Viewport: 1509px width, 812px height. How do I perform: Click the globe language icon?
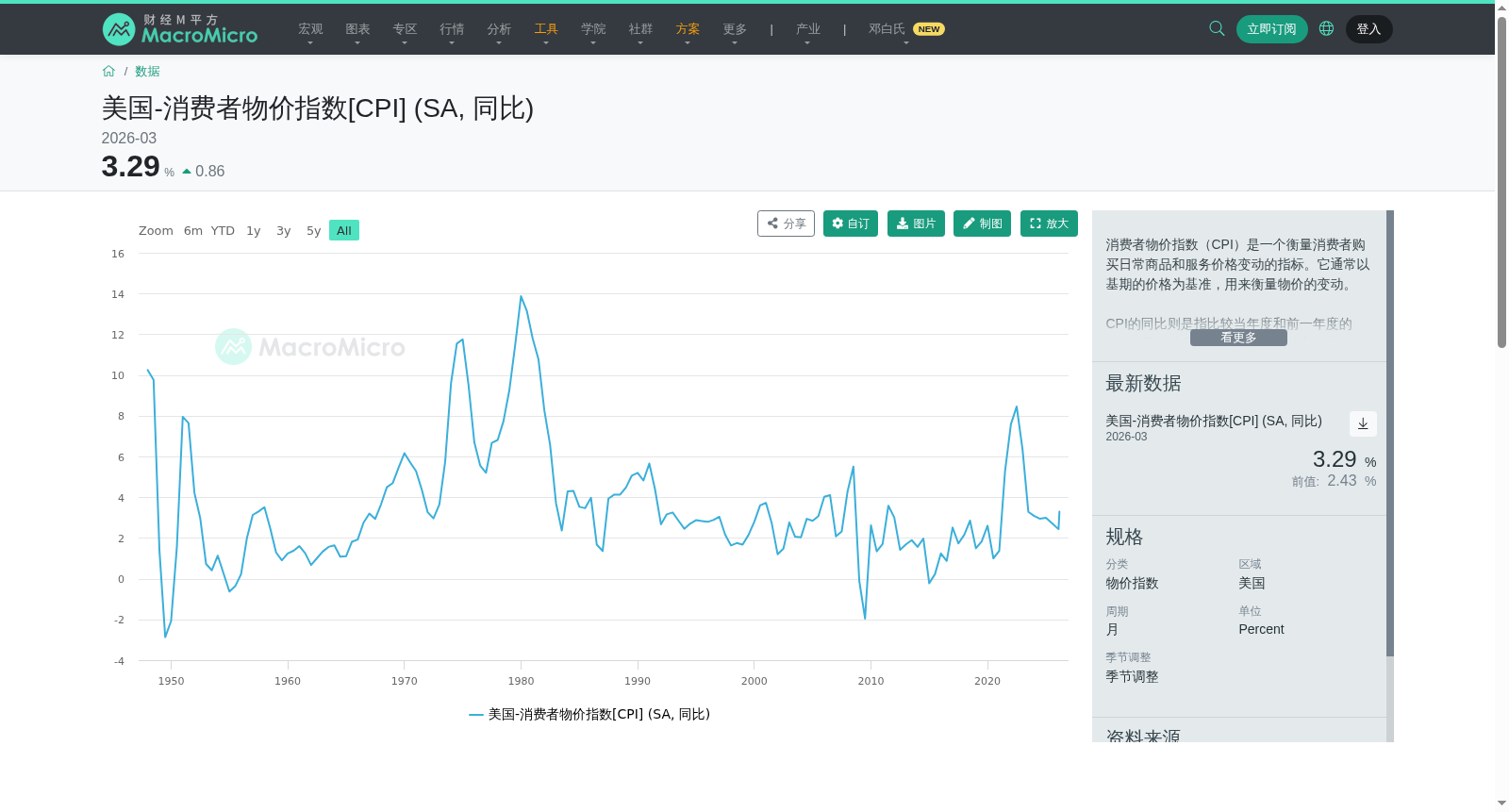1326,28
